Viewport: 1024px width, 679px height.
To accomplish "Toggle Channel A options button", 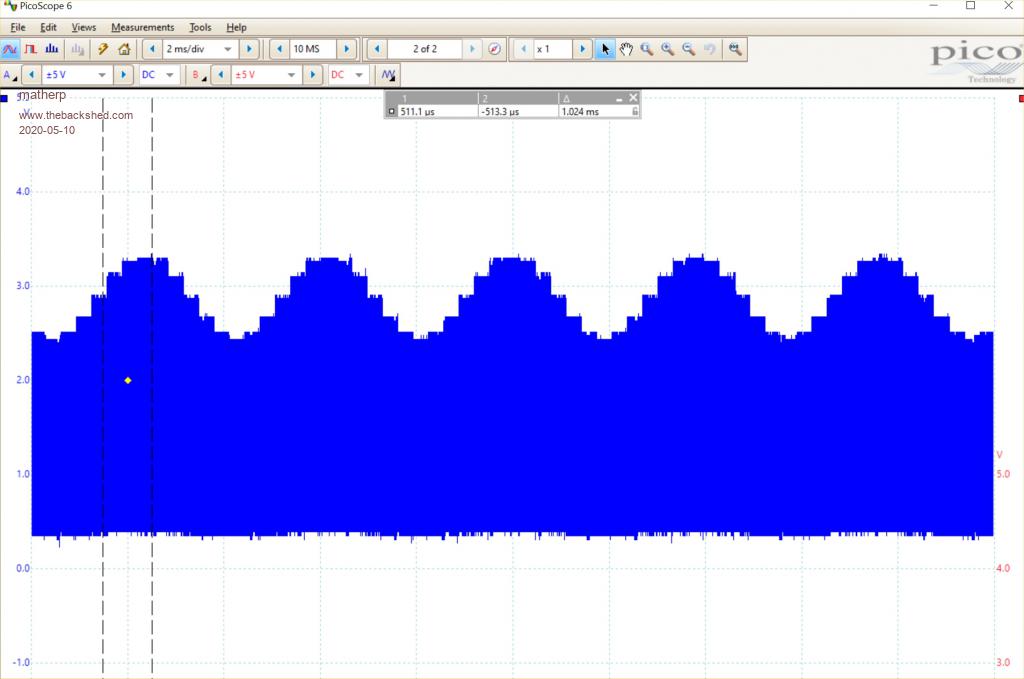I will point(10,75).
